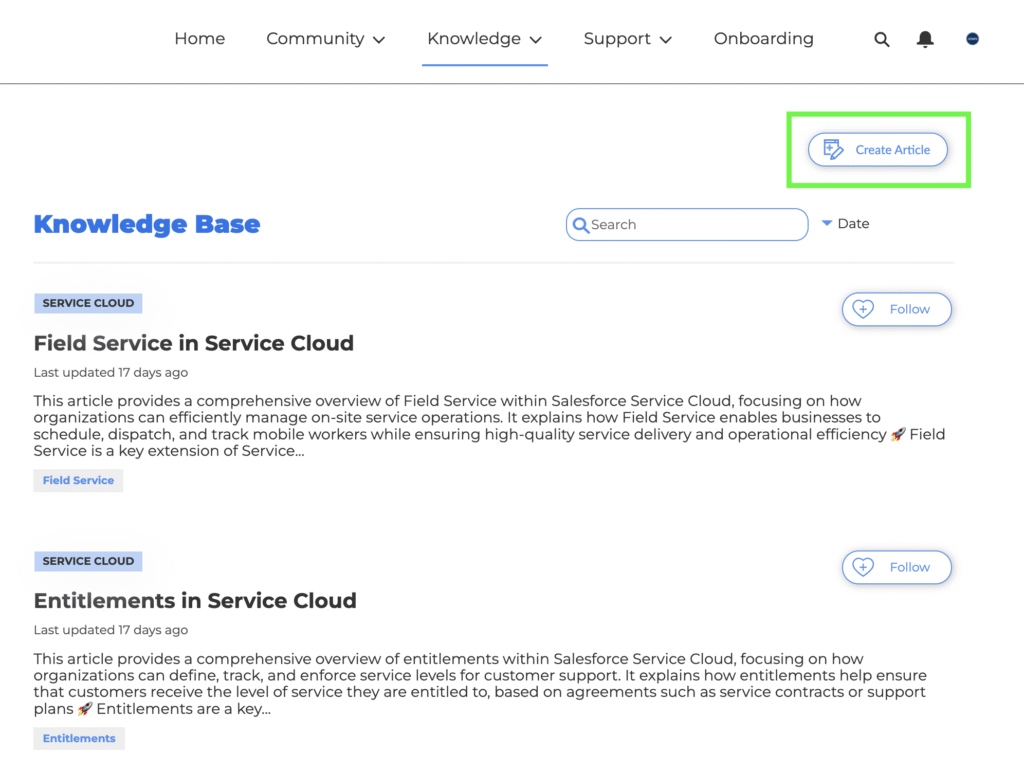Follow the Field Service in Service Cloud article
This screenshot has height=773, width=1024.
pyautogui.click(x=897, y=309)
